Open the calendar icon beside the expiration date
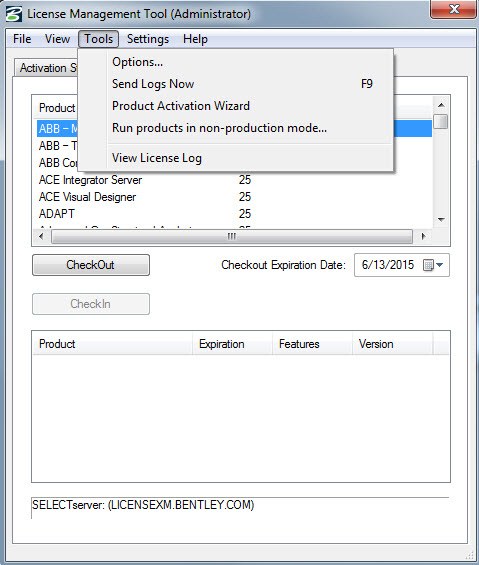The height and width of the screenshot is (565, 479). coord(428,265)
